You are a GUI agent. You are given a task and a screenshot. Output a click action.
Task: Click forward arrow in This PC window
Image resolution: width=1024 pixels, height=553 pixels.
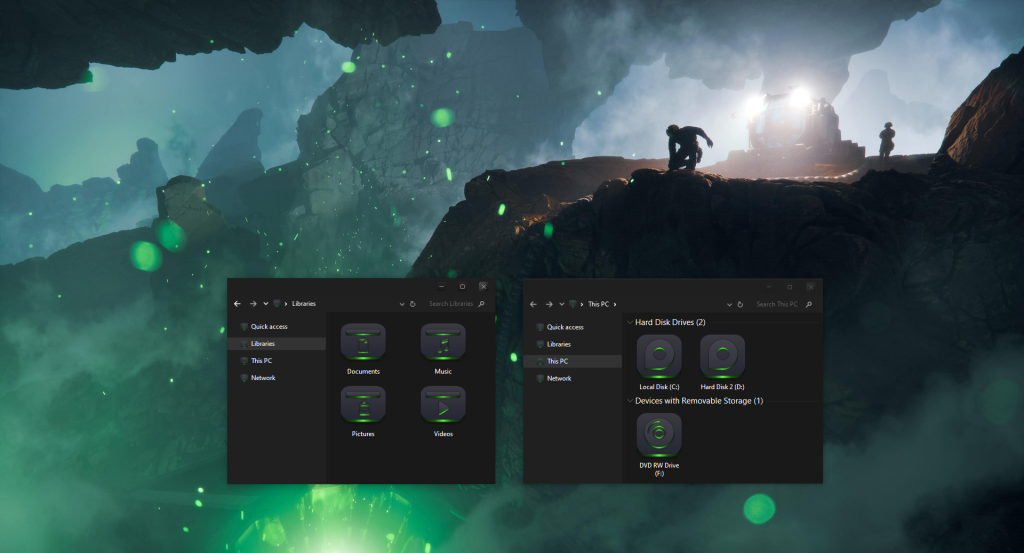pyautogui.click(x=549, y=304)
